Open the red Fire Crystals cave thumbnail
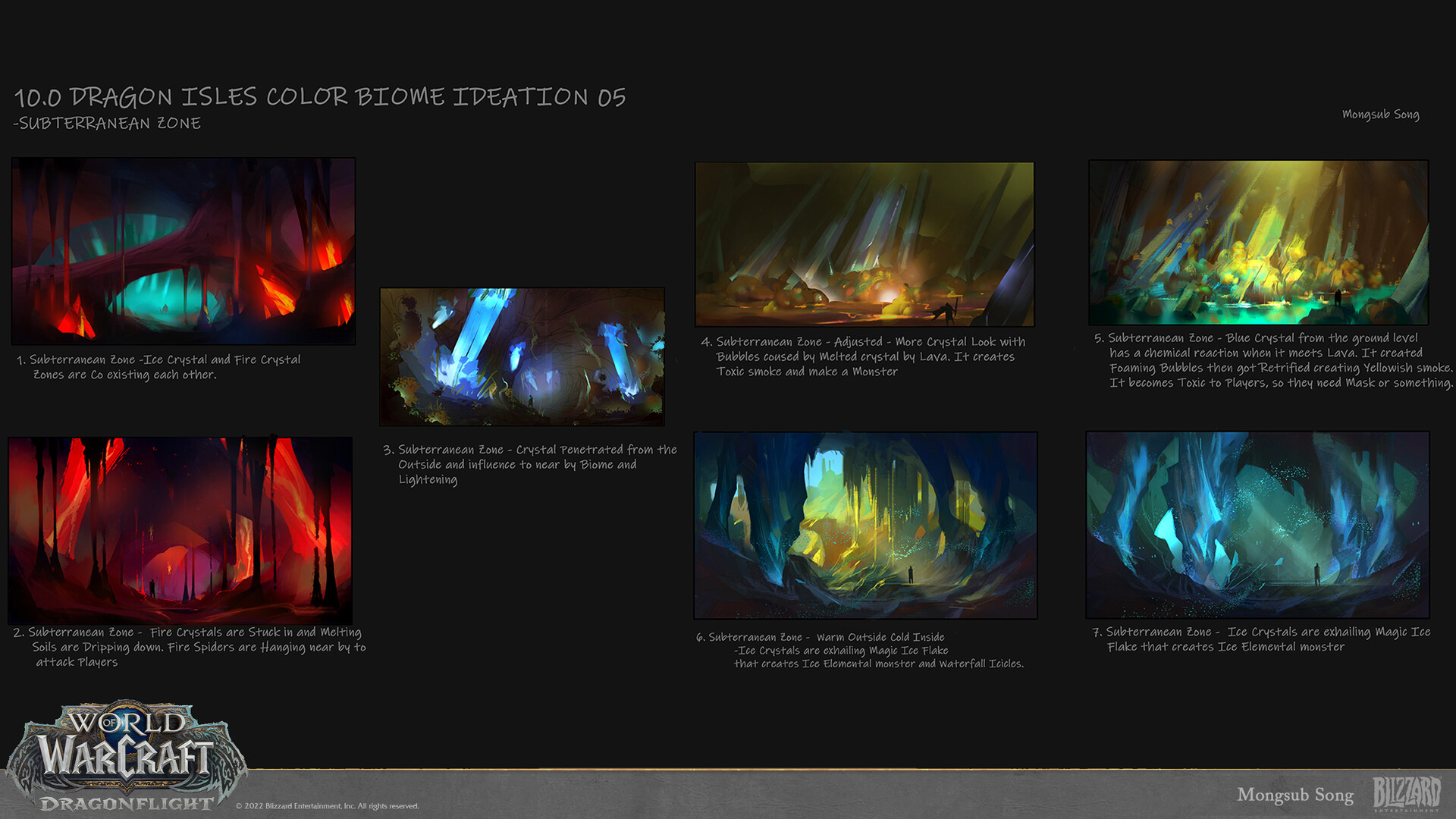The width and height of the screenshot is (1456, 819). 180,529
